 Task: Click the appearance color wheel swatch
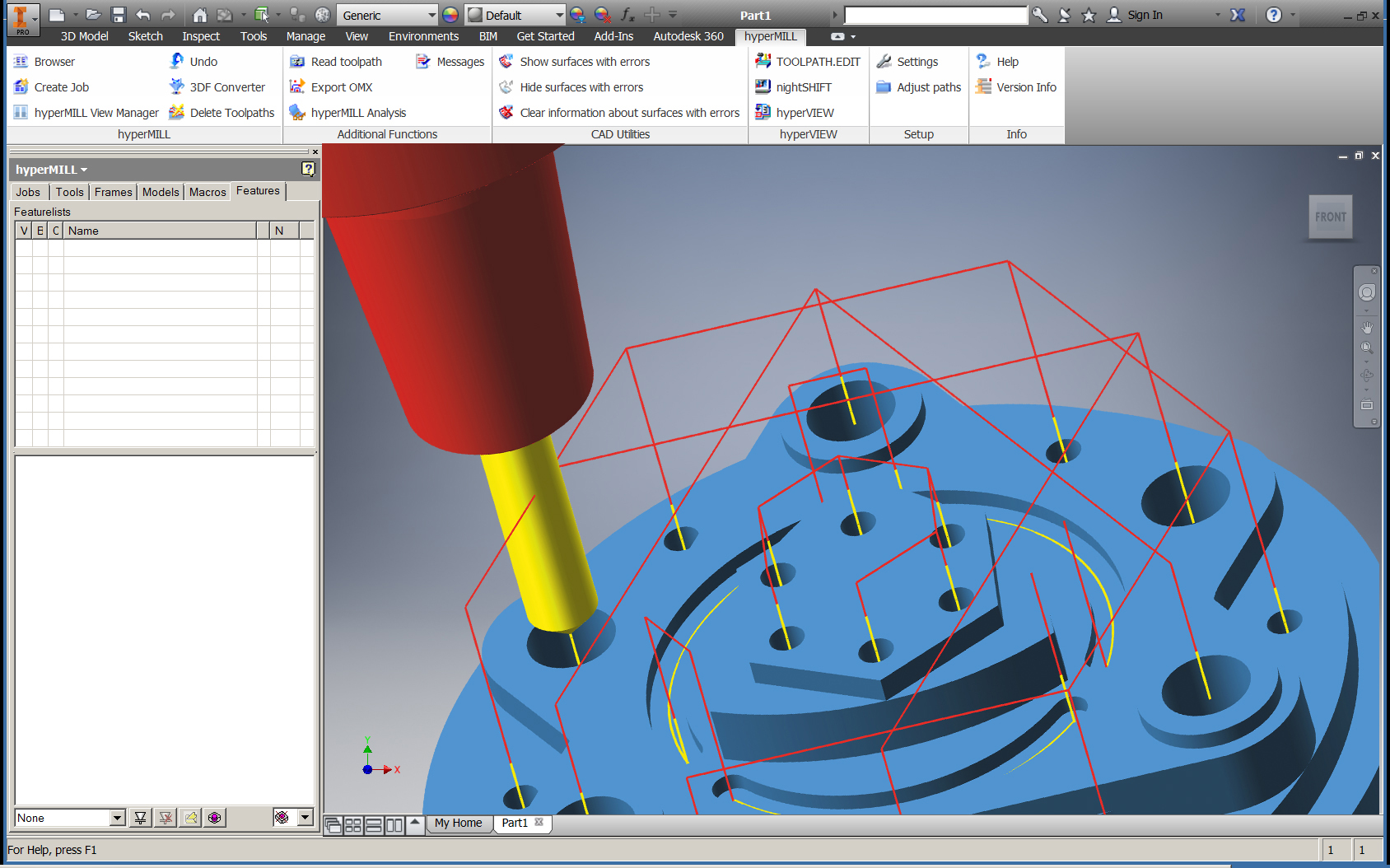coord(450,15)
